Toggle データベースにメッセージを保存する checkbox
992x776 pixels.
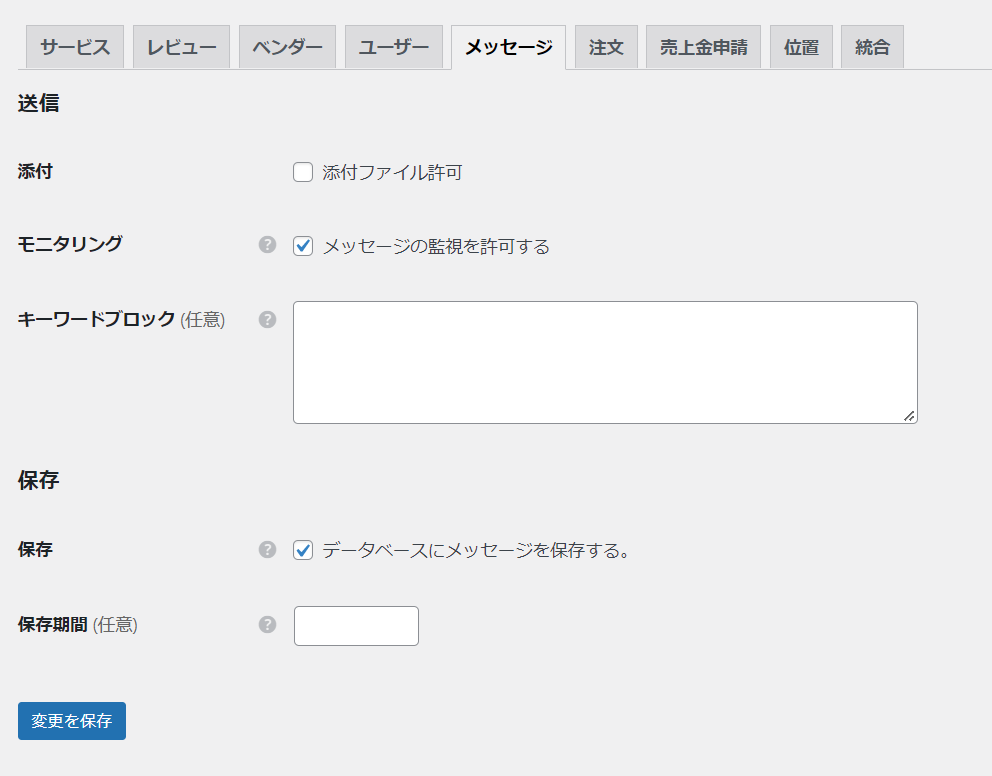(303, 550)
